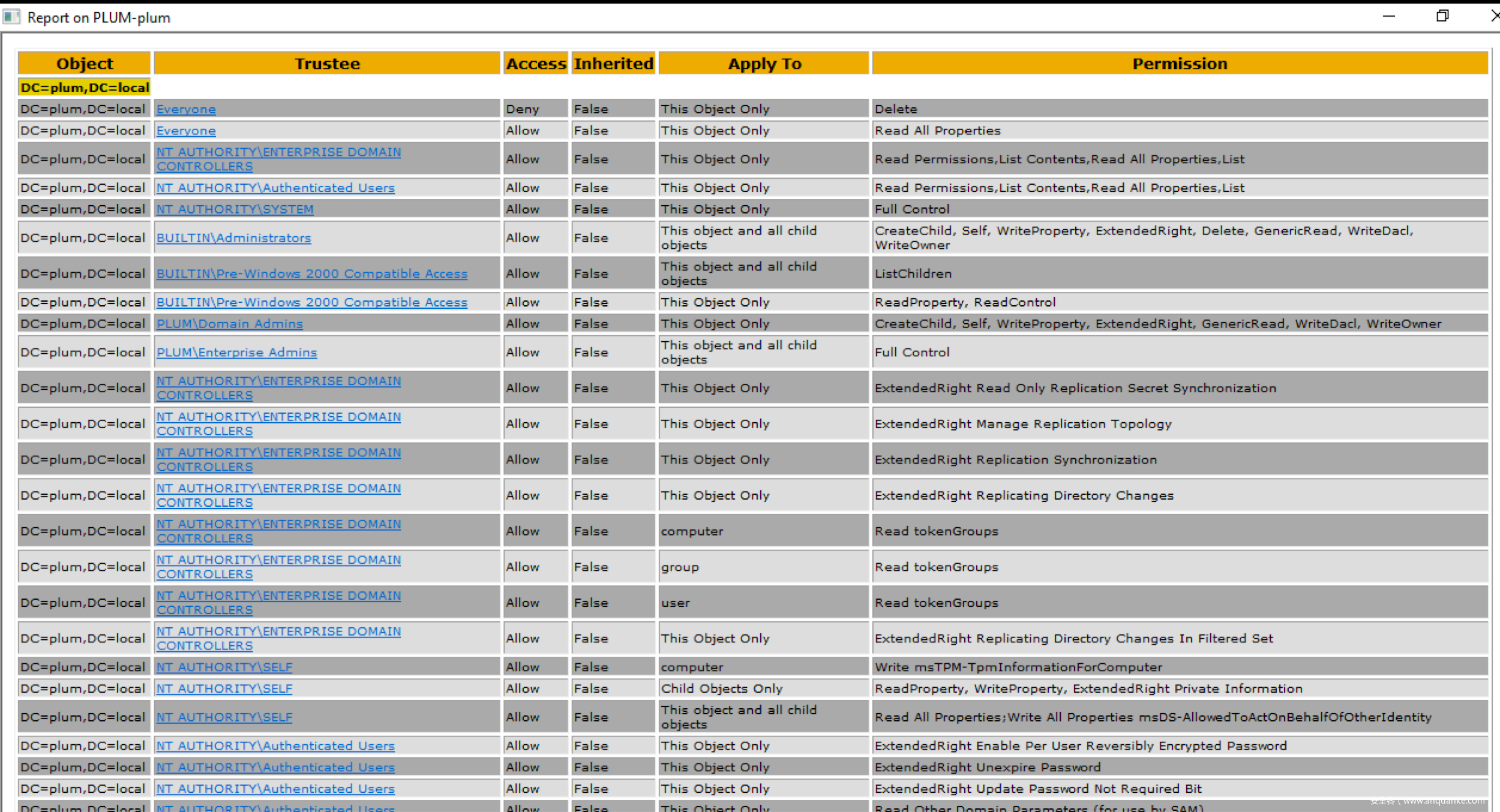Open the NT AUTHORITY\SYSTEM trustee link

point(235,209)
